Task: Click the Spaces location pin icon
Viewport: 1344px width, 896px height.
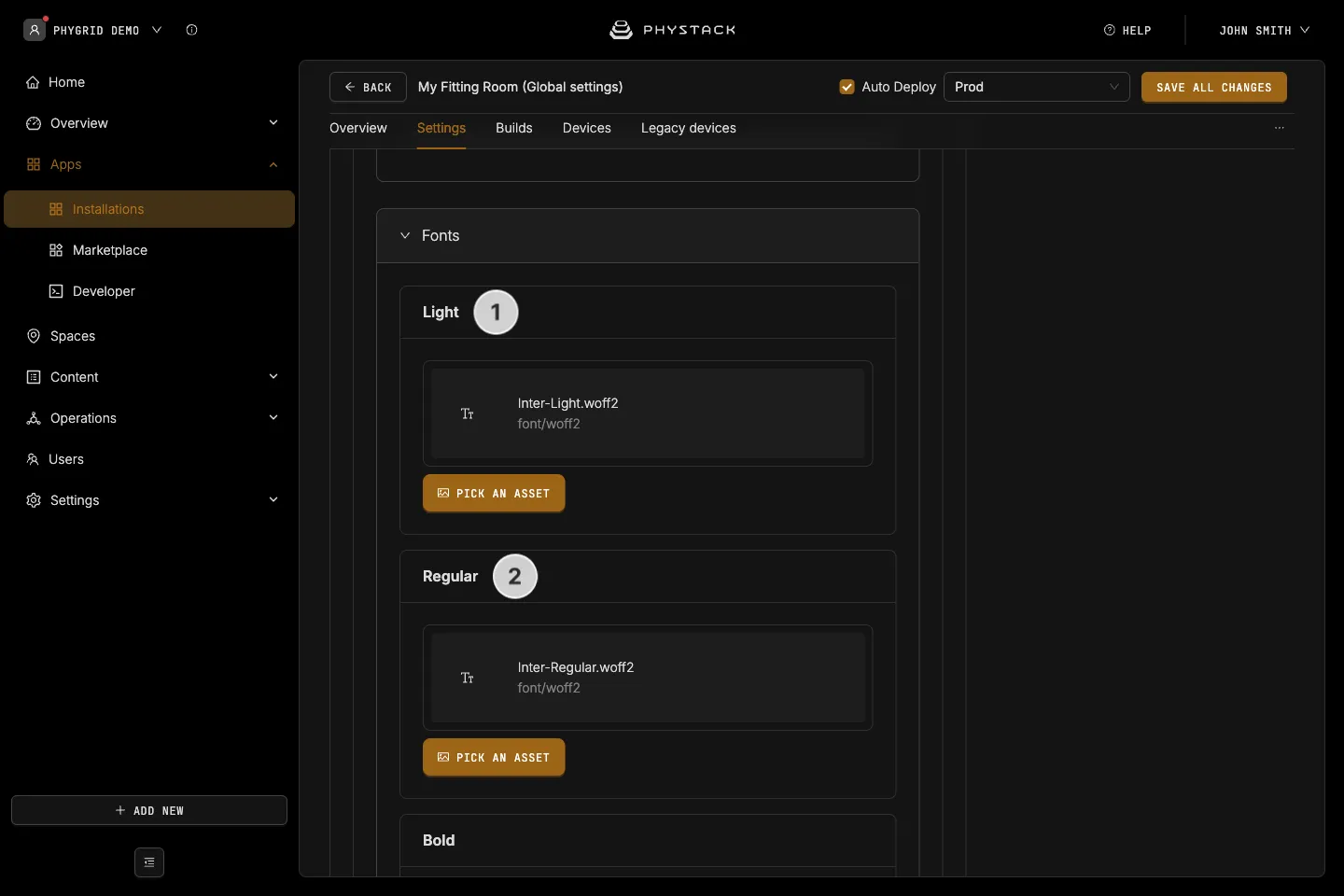Action: tap(34, 336)
